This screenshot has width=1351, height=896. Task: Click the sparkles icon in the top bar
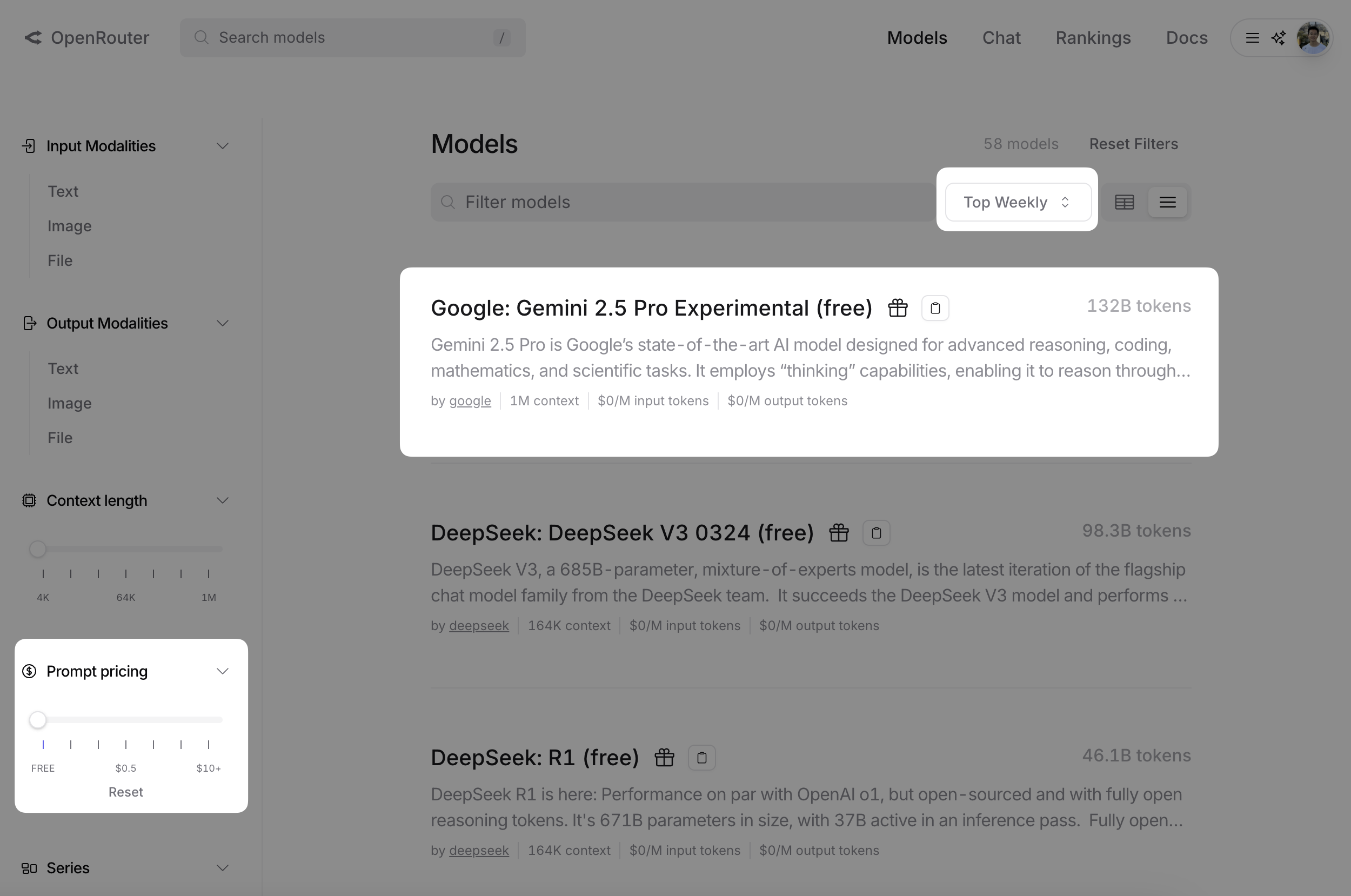(x=1279, y=38)
